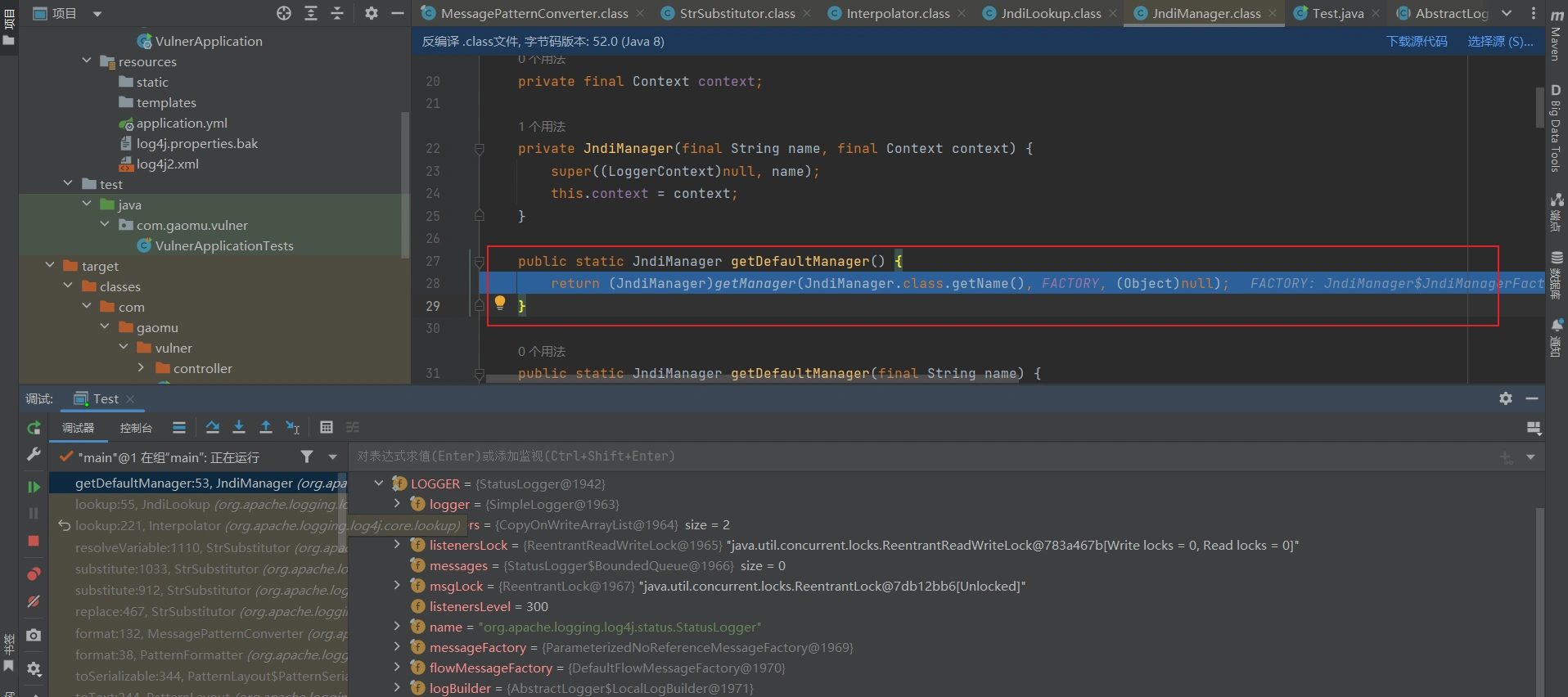The image size is (1568, 697).
Task: Click the Step Into debug icon
Action: (239, 427)
